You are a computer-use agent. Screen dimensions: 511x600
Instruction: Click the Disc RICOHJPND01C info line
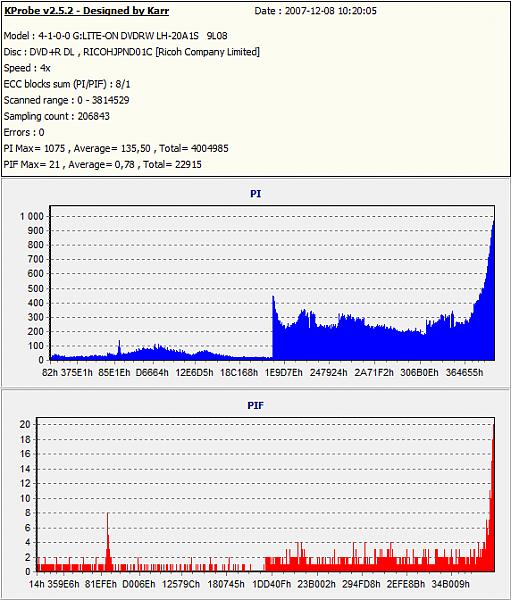point(132,52)
